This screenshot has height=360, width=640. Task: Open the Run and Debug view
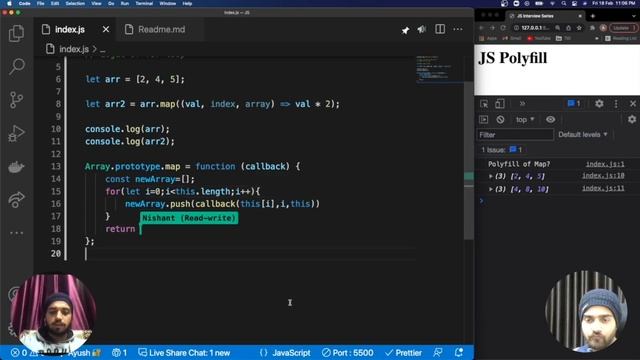(16, 133)
